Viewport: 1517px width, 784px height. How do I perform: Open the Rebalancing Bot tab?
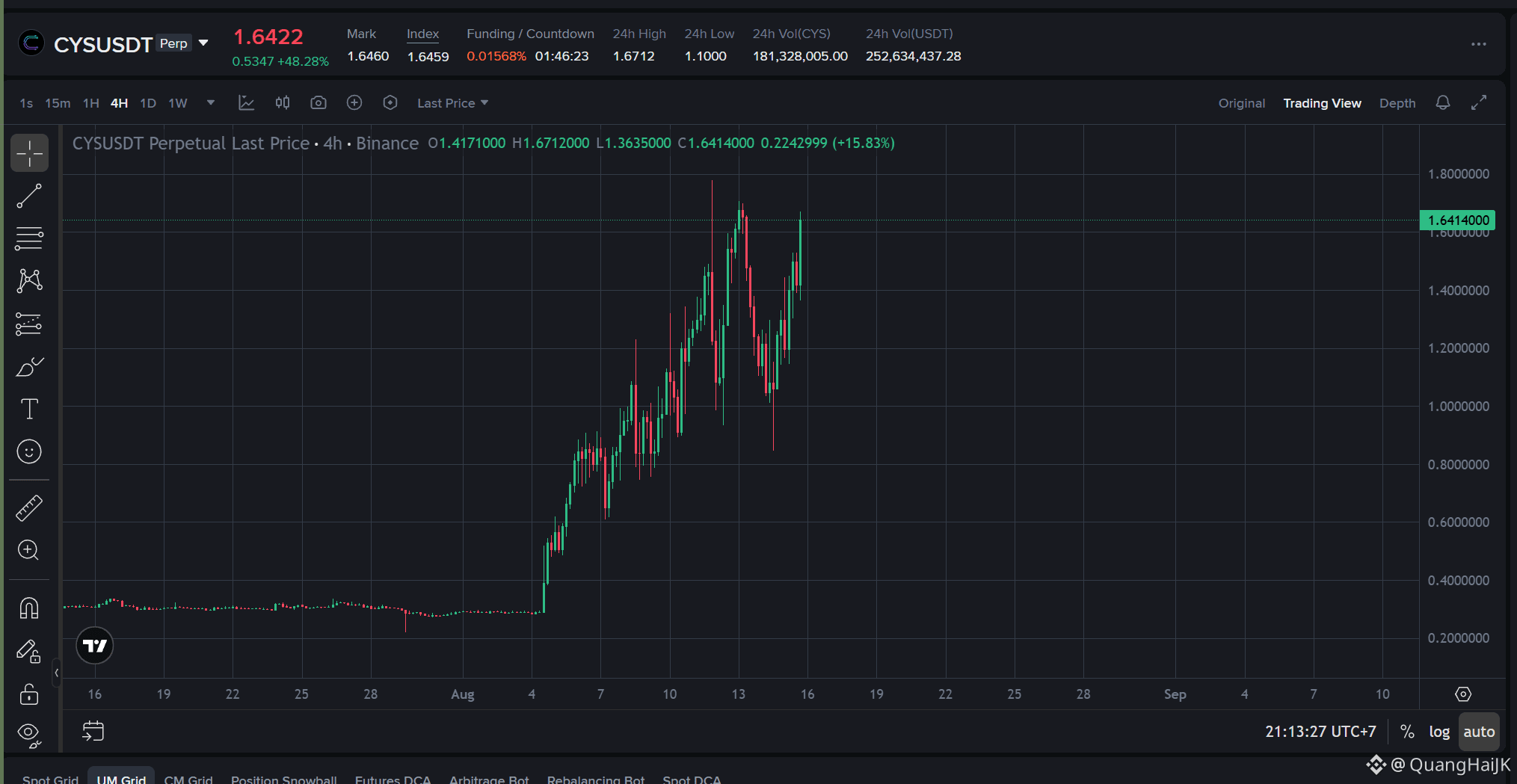[596, 778]
